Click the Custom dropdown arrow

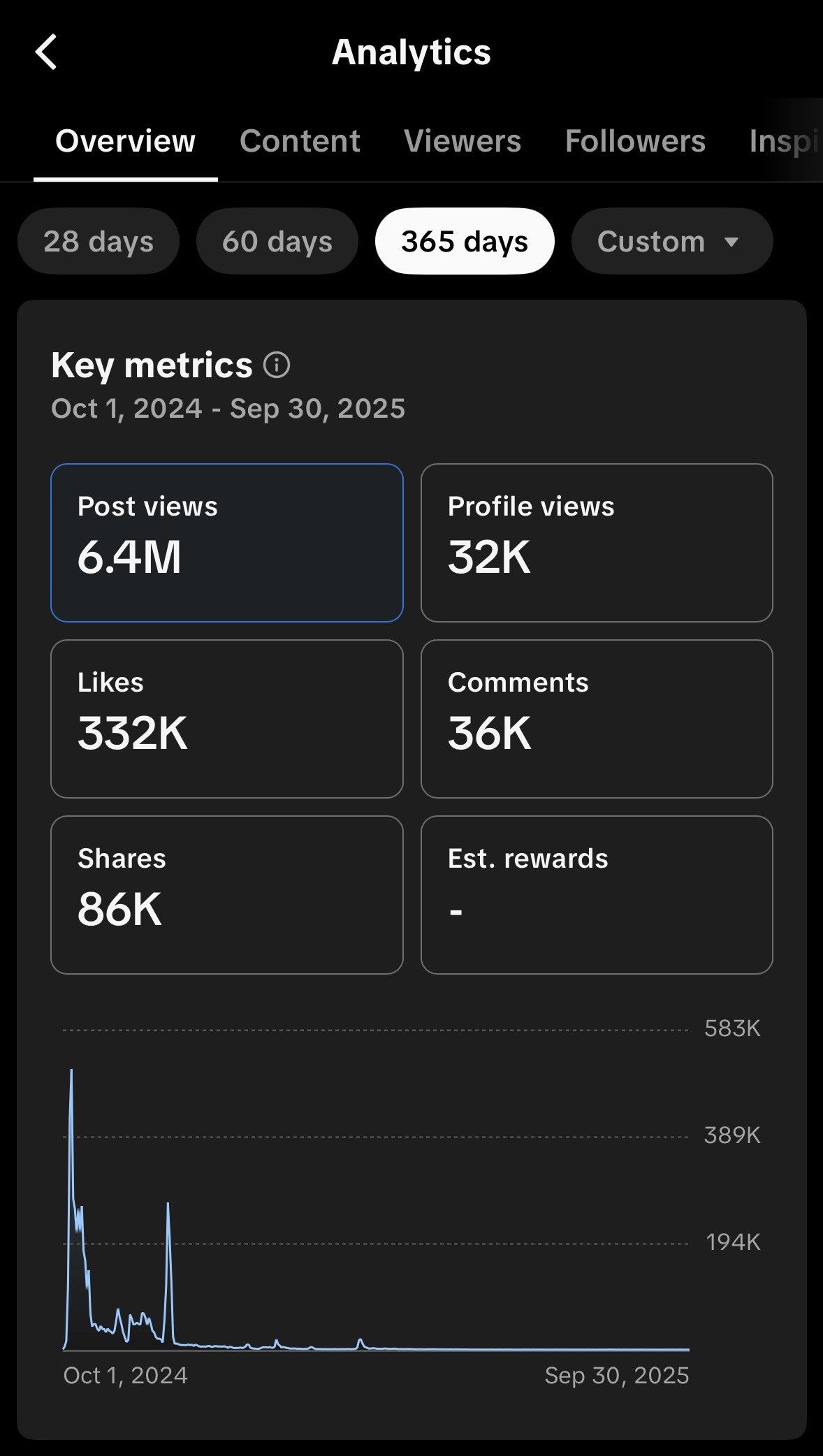click(x=731, y=242)
